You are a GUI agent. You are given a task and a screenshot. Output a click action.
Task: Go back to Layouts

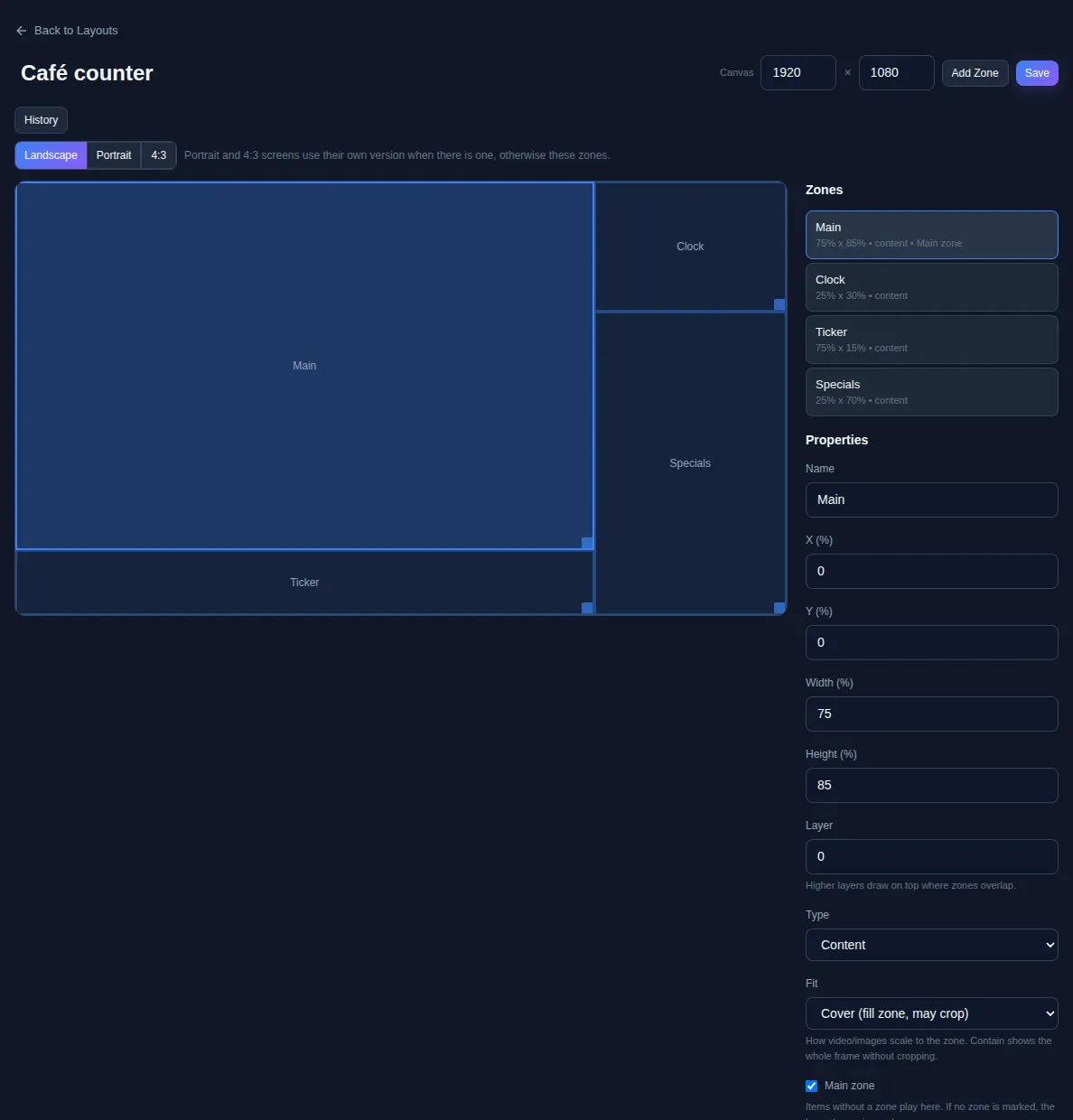click(67, 31)
